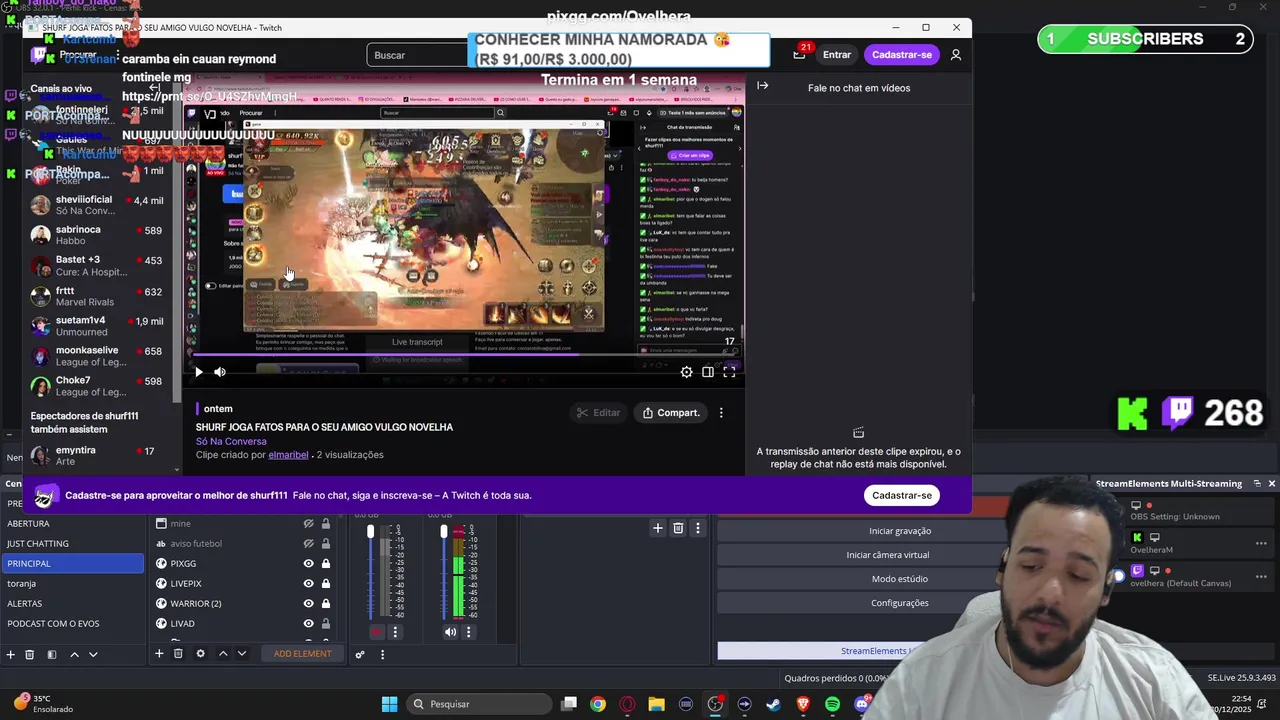1280x720 pixels.
Task: Move source down in OBS sources
Action: tap(242, 653)
